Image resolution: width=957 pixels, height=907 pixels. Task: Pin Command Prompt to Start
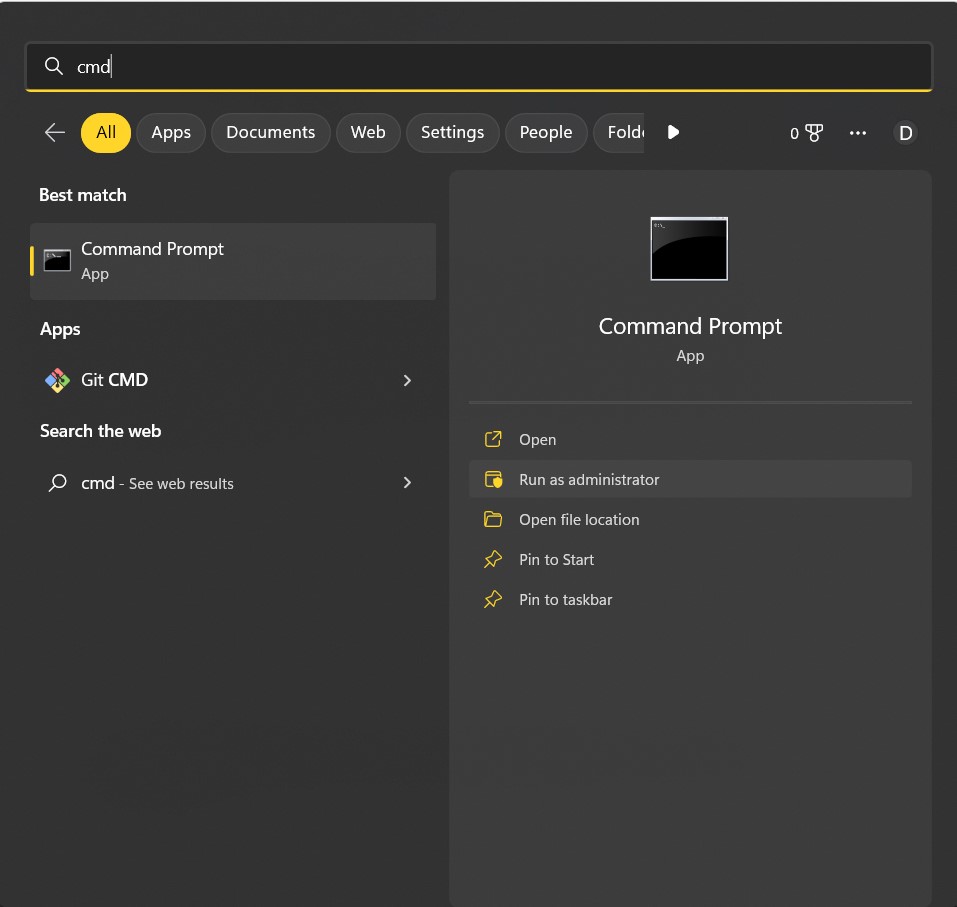point(556,560)
